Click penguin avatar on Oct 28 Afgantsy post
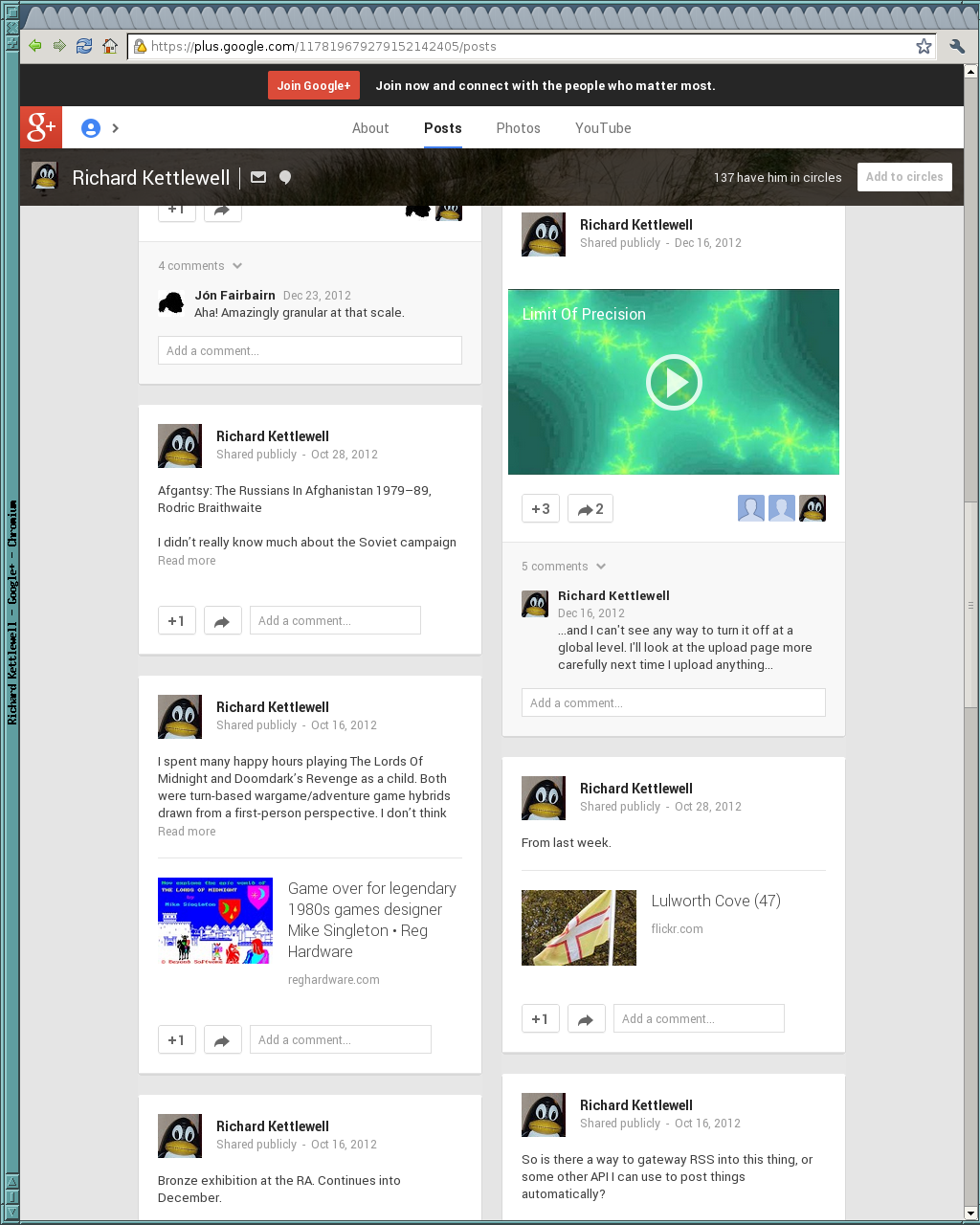The height and width of the screenshot is (1225, 980). tap(180, 446)
